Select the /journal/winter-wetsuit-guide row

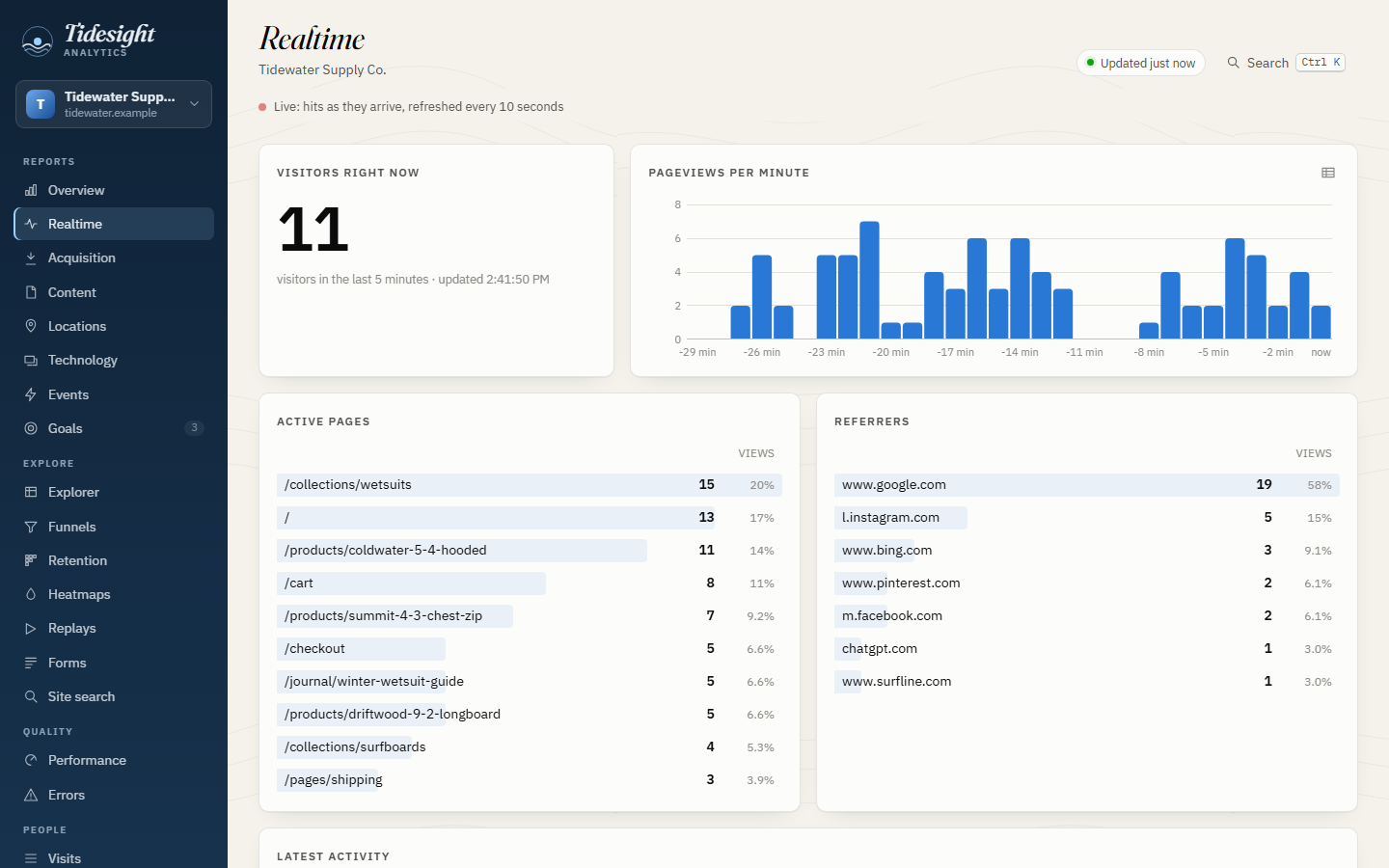point(530,682)
